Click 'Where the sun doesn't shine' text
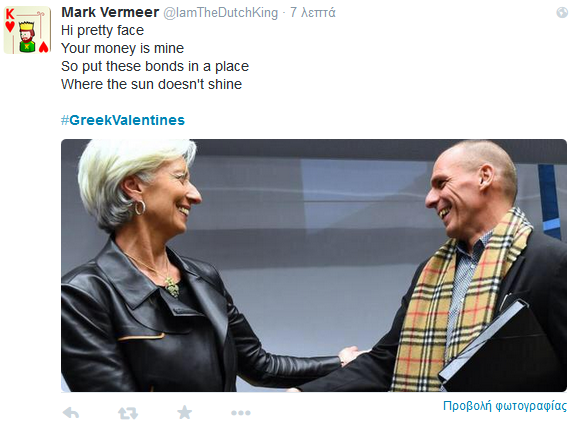The height and width of the screenshot is (425, 574). [x=152, y=84]
